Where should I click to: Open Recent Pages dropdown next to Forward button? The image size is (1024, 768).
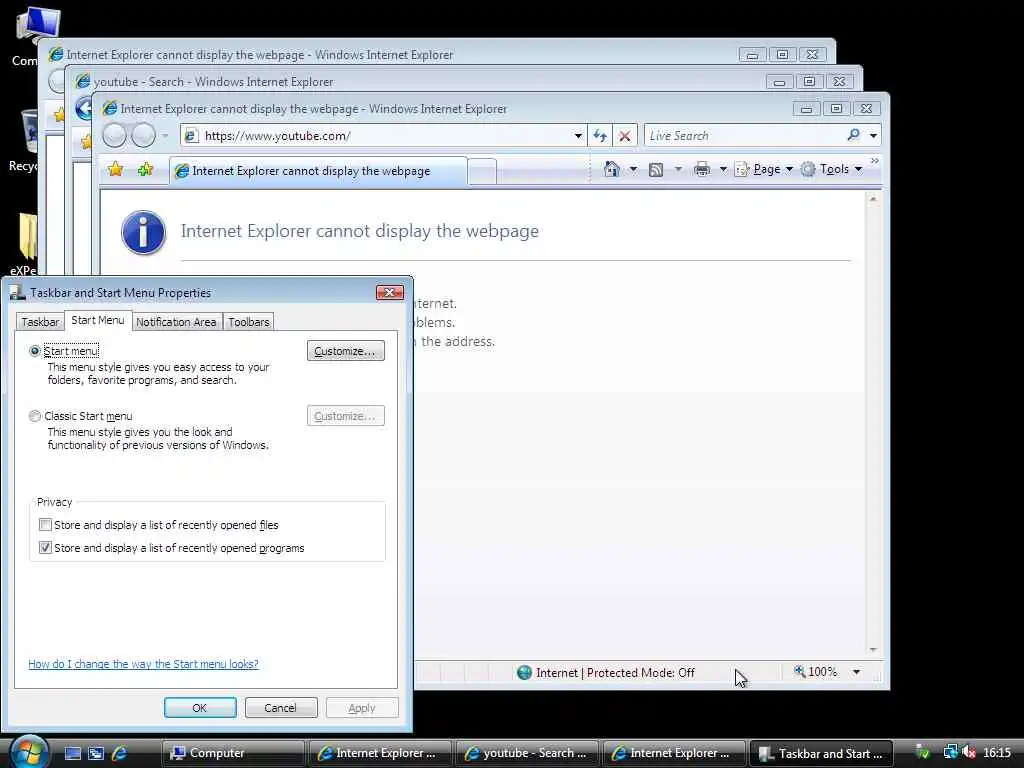(165, 136)
